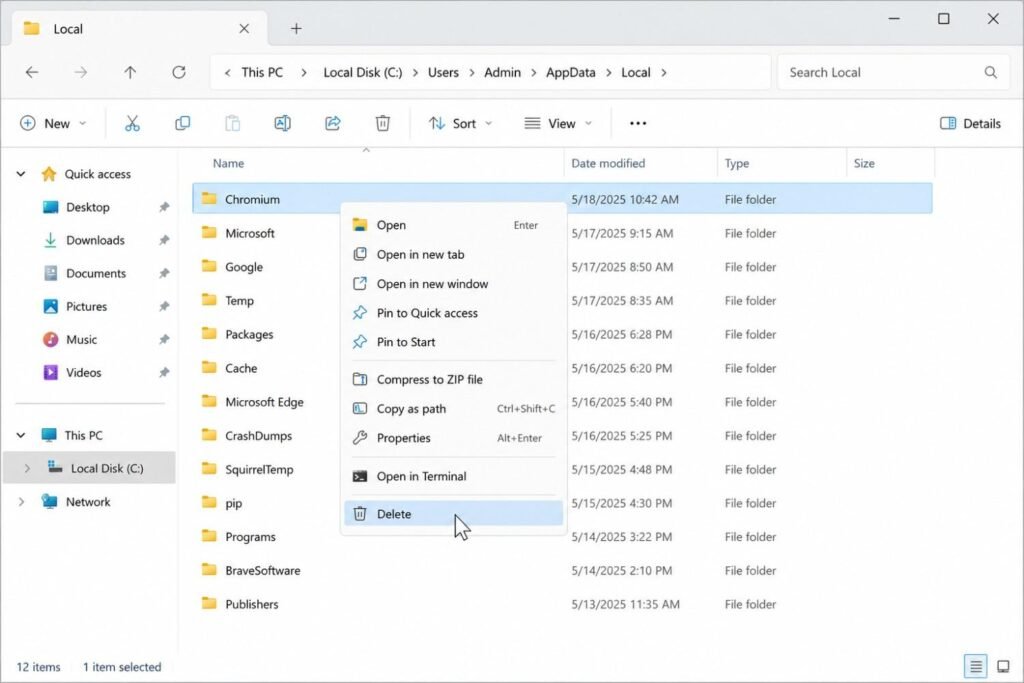Refresh the folder view
Viewport: 1024px width, 683px height.
pos(179,72)
